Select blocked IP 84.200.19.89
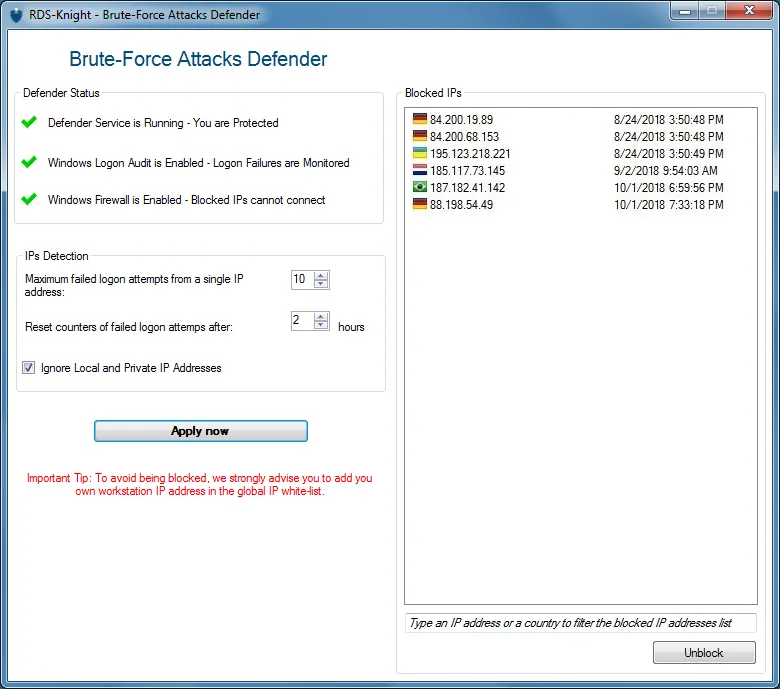Viewport: 780px width, 689px height. 461,119
